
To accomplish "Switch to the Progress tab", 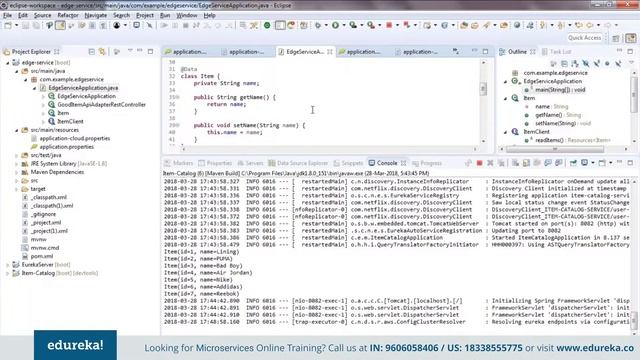I will 427,163.
